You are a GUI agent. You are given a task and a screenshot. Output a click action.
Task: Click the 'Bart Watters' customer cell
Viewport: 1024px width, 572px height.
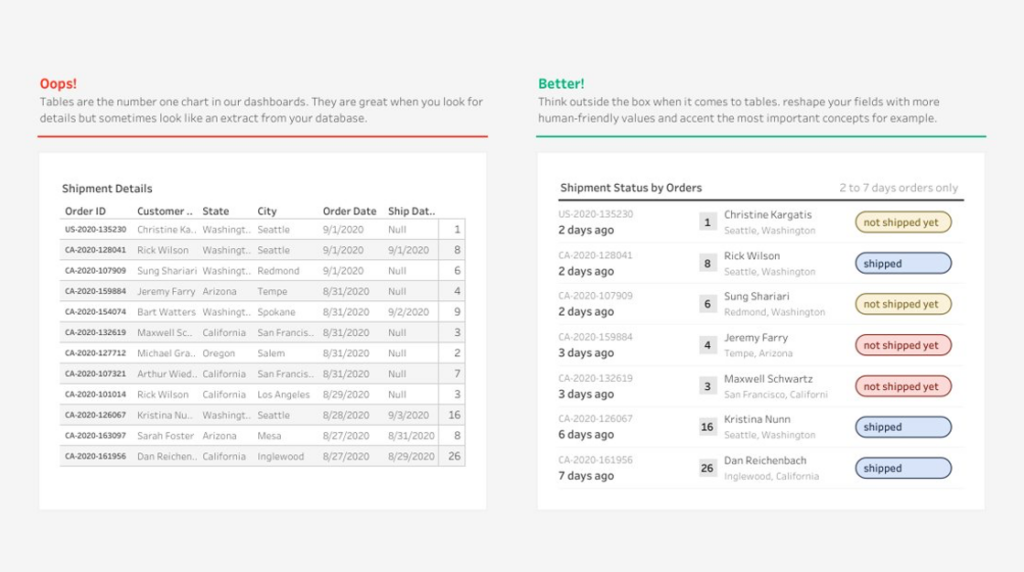pyautogui.click(x=166, y=311)
